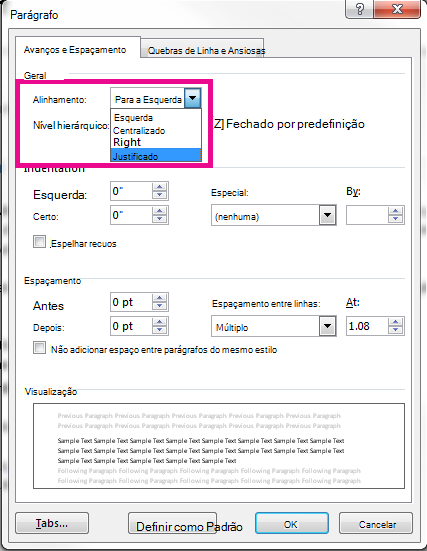Click the Tabs... button
The width and height of the screenshot is (427, 551).
(52, 523)
